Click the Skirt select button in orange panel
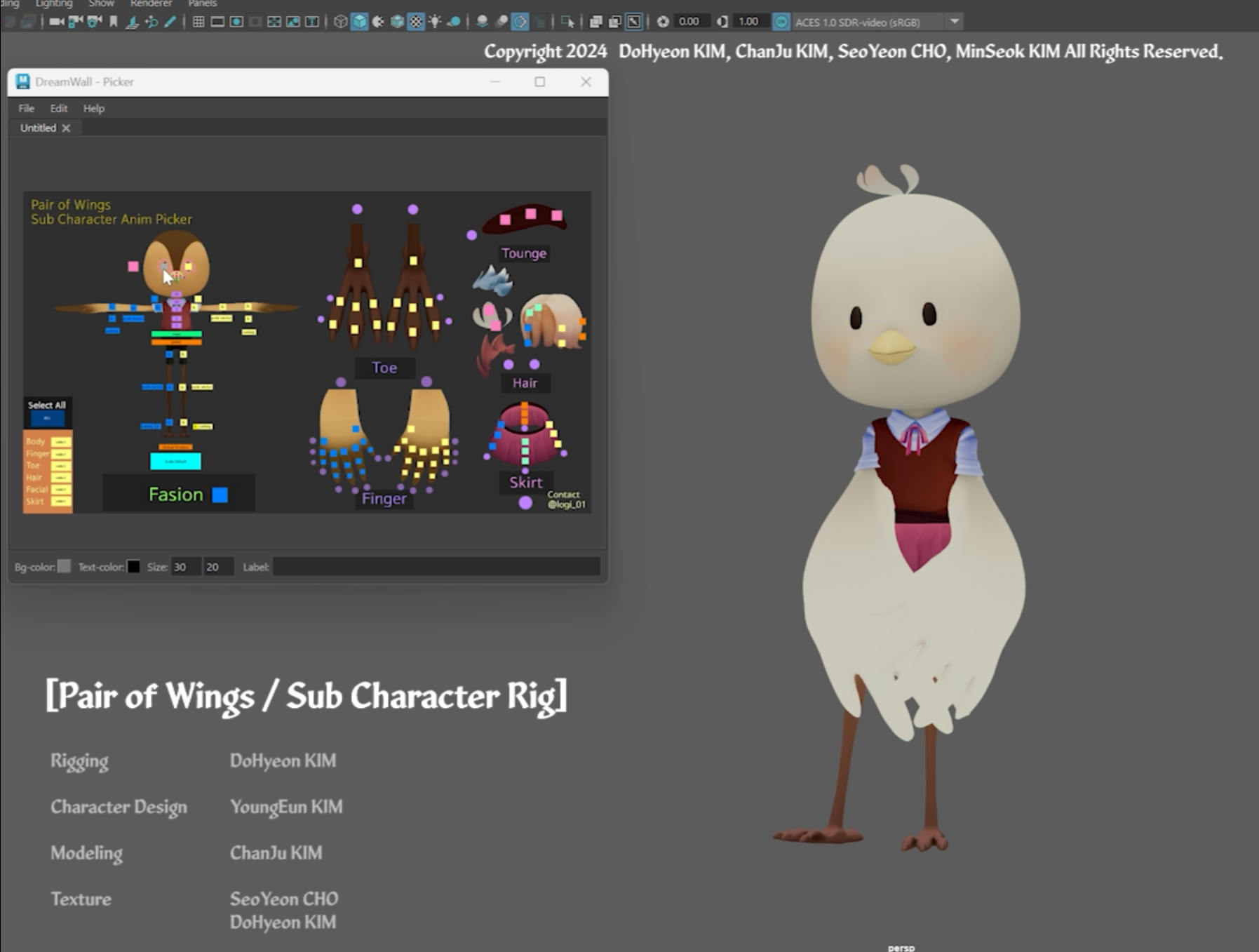This screenshot has height=952, width=1259. 61,502
